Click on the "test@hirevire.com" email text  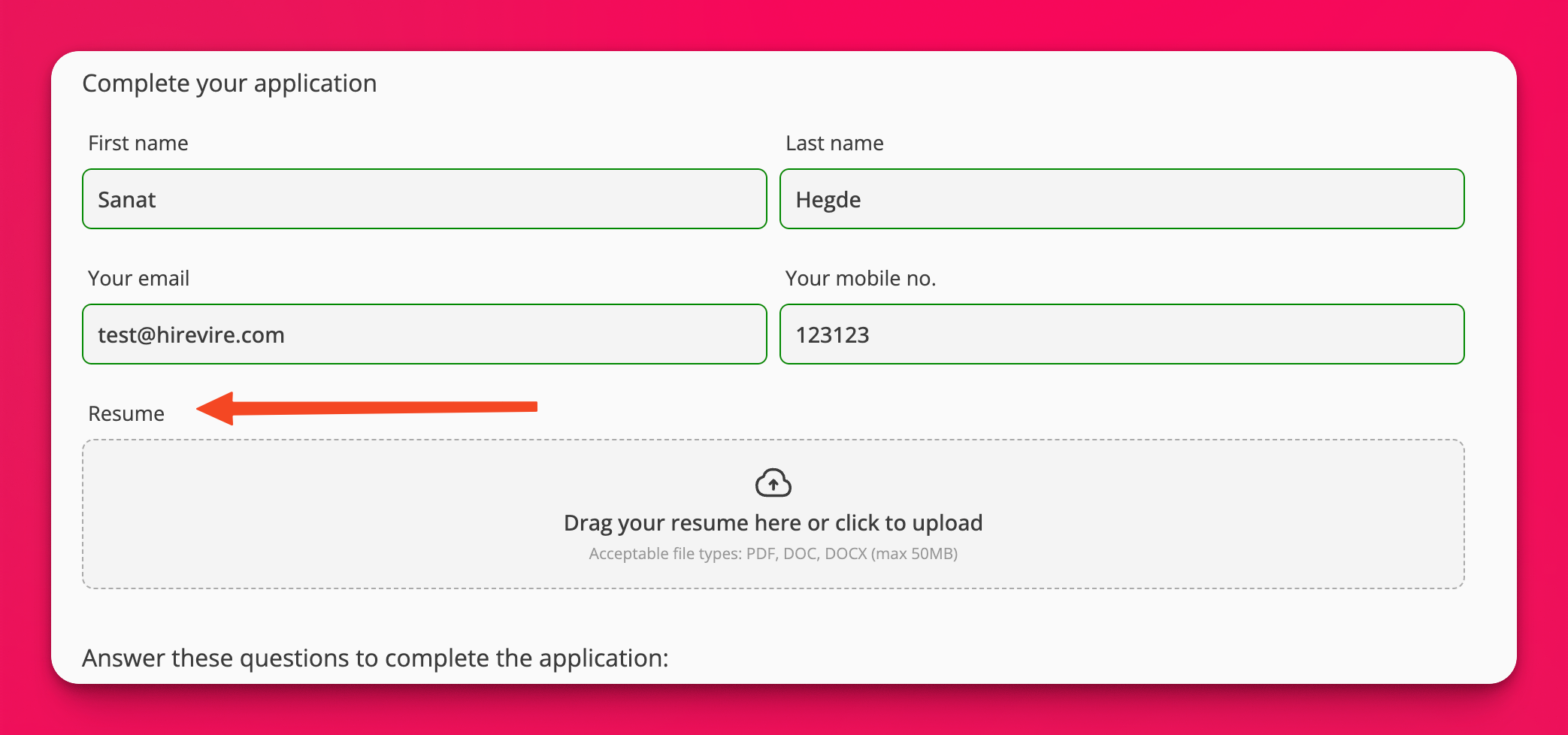191,334
